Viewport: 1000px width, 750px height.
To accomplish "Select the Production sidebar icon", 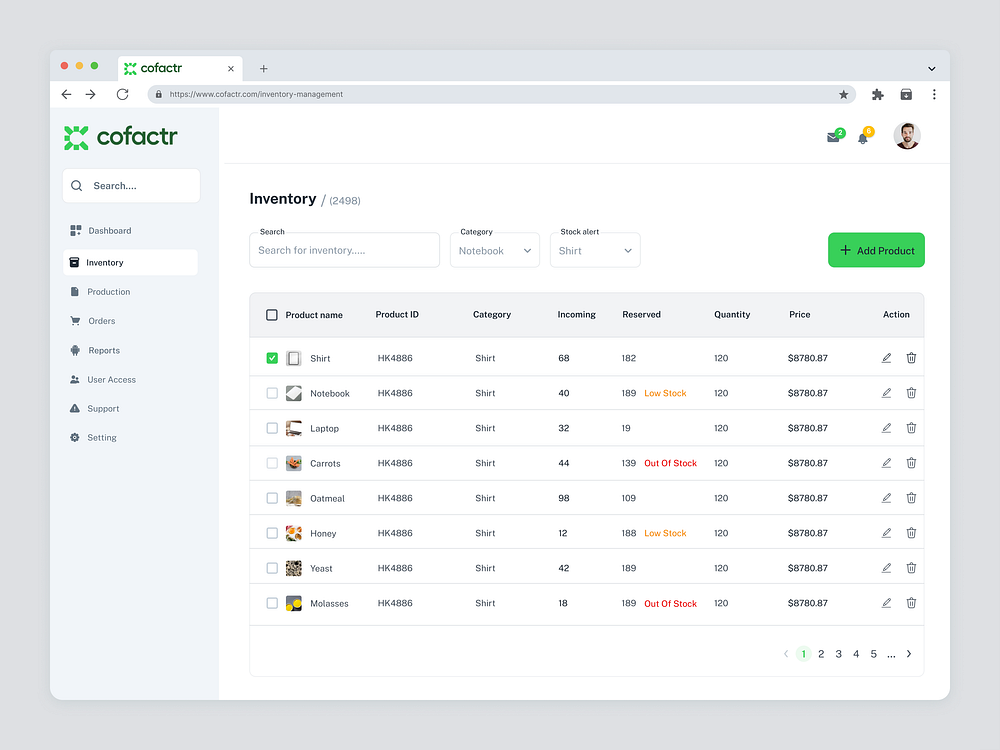I will tap(75, 291).
